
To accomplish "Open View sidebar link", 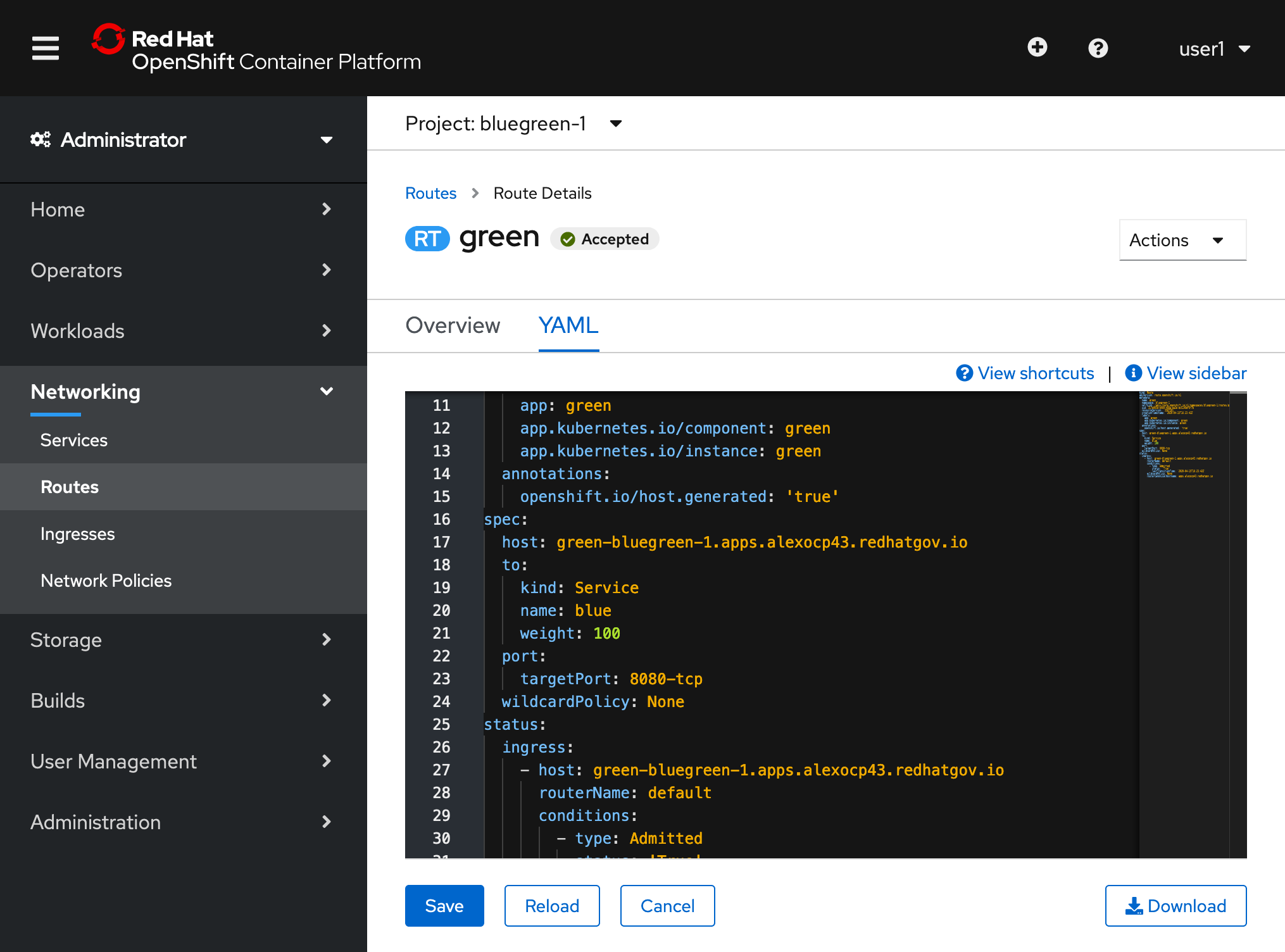I will 1186,373.
